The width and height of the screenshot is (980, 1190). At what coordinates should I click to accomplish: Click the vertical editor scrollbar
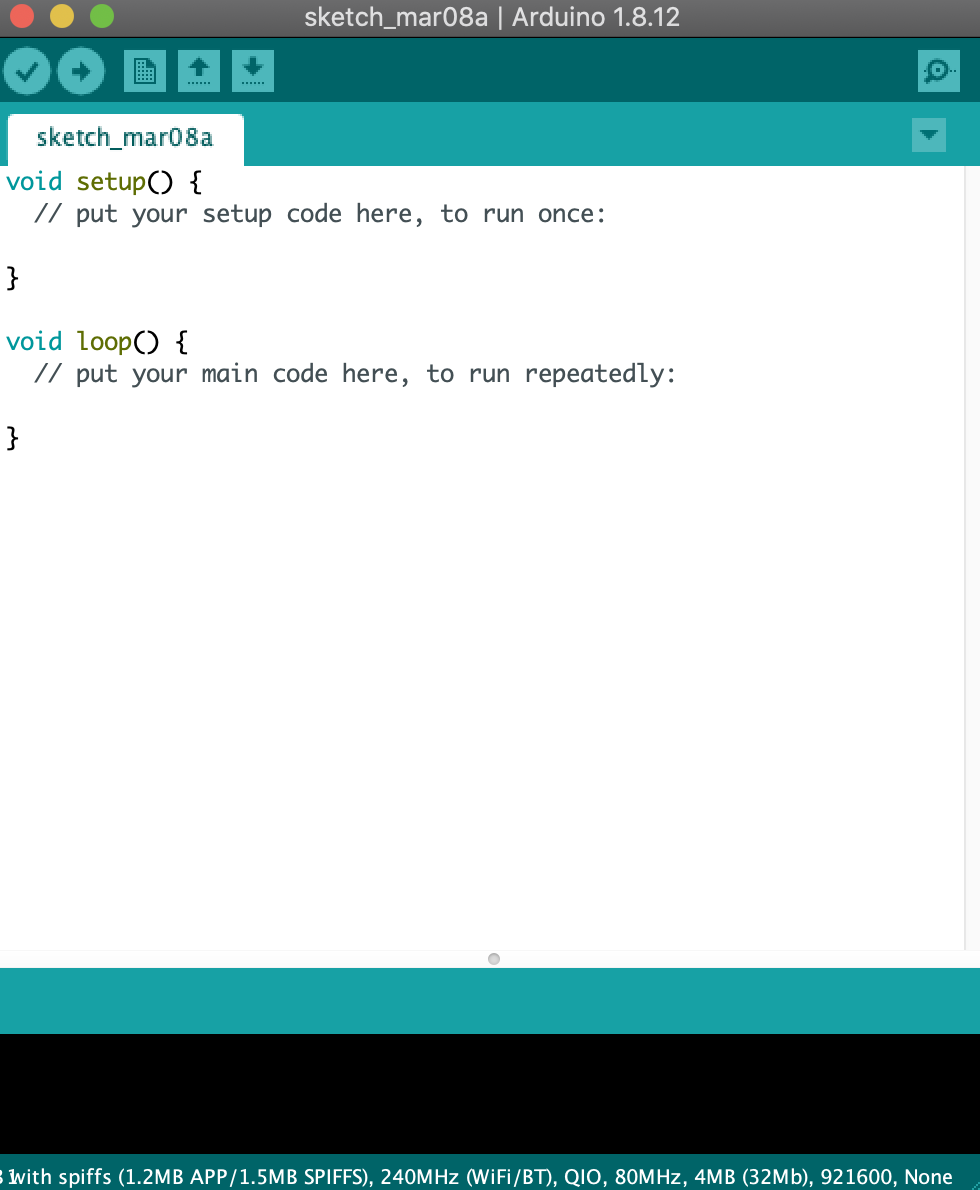(972, 558)
